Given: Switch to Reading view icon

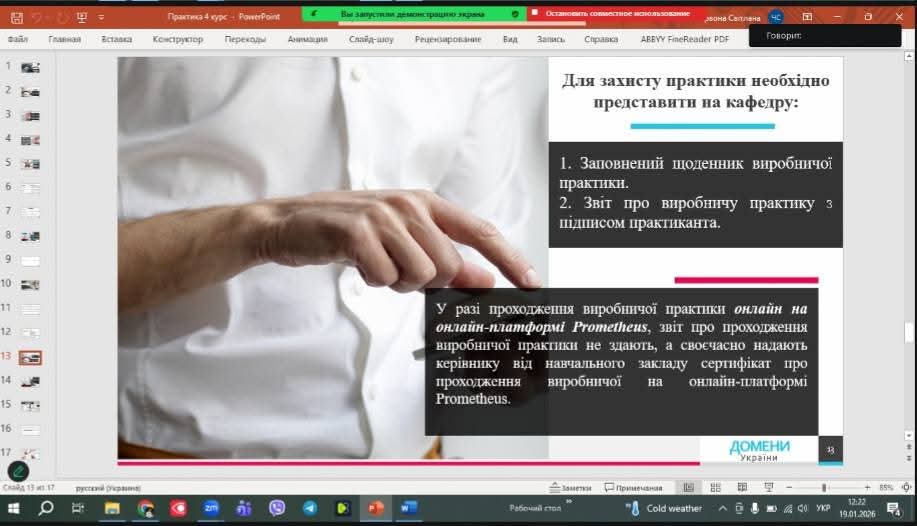Looking at the screenshot, I should [742, 488].
